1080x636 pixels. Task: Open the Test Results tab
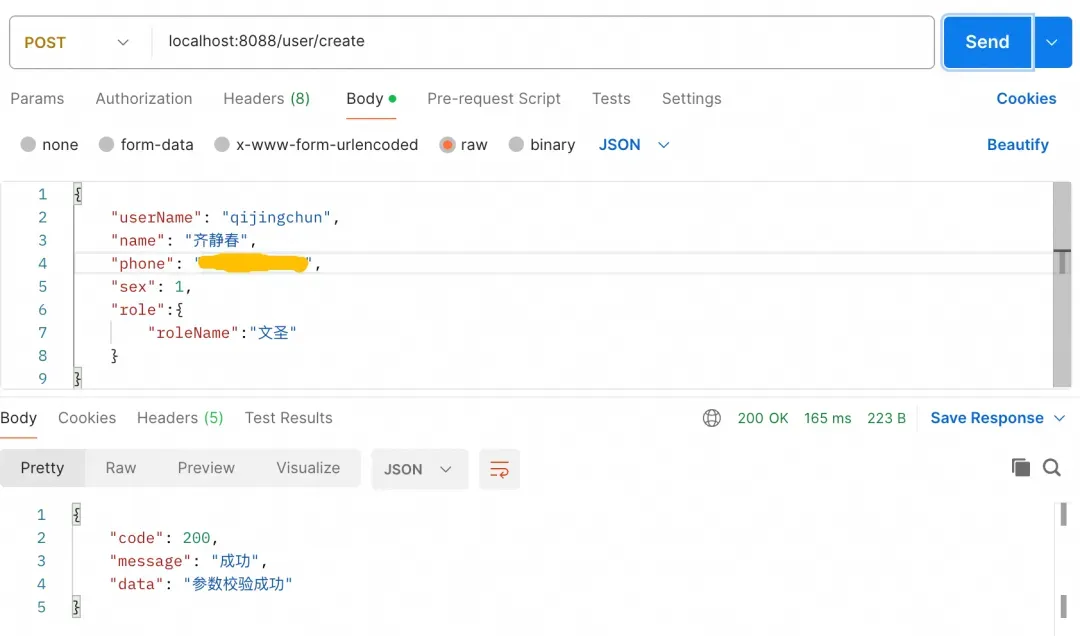point(289,418)
